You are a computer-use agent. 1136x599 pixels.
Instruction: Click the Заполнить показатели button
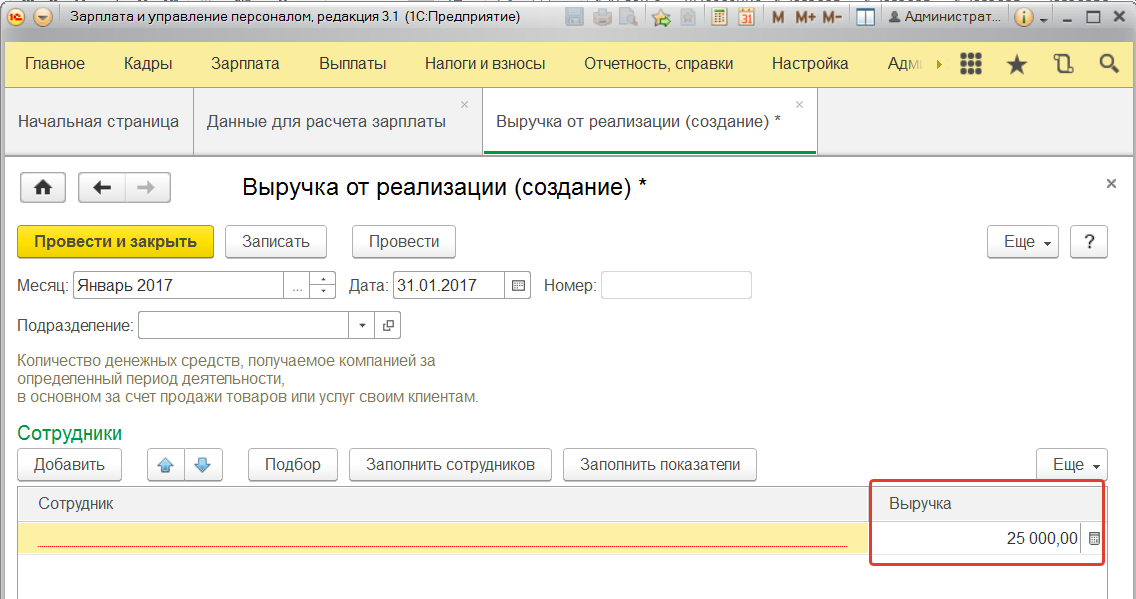pos(660,465)
